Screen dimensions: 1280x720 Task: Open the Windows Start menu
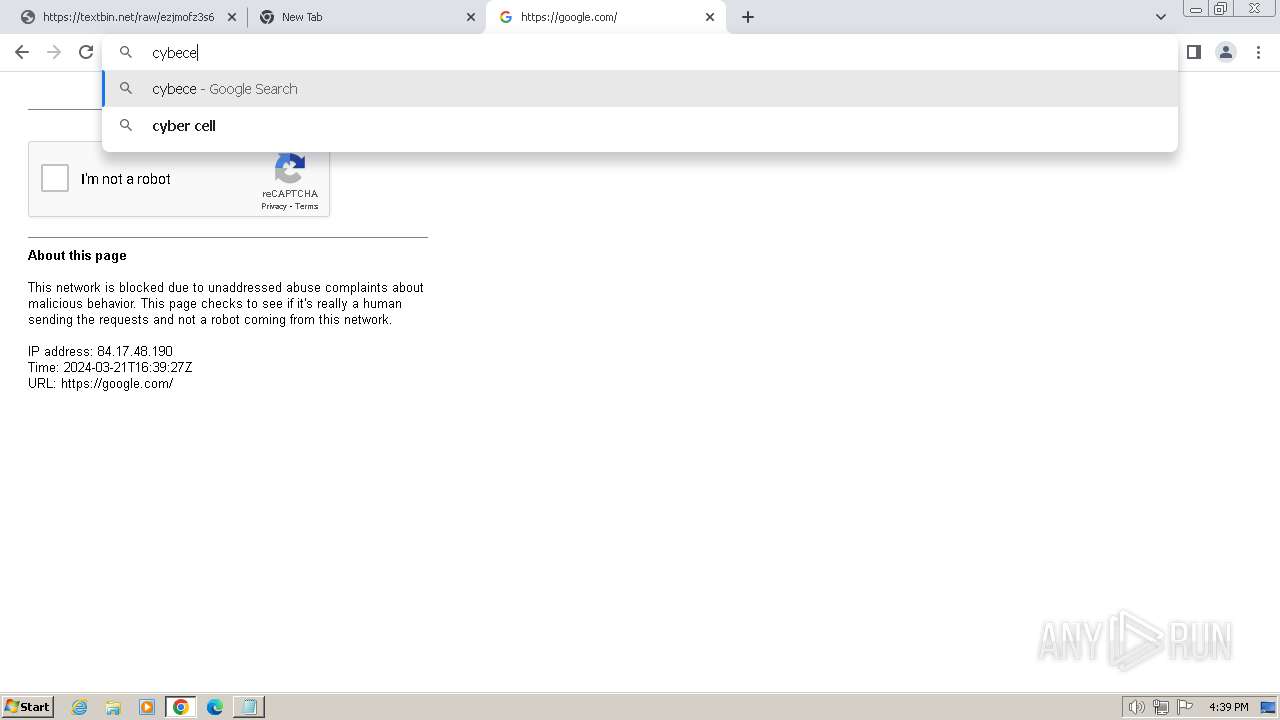[27, 707]
